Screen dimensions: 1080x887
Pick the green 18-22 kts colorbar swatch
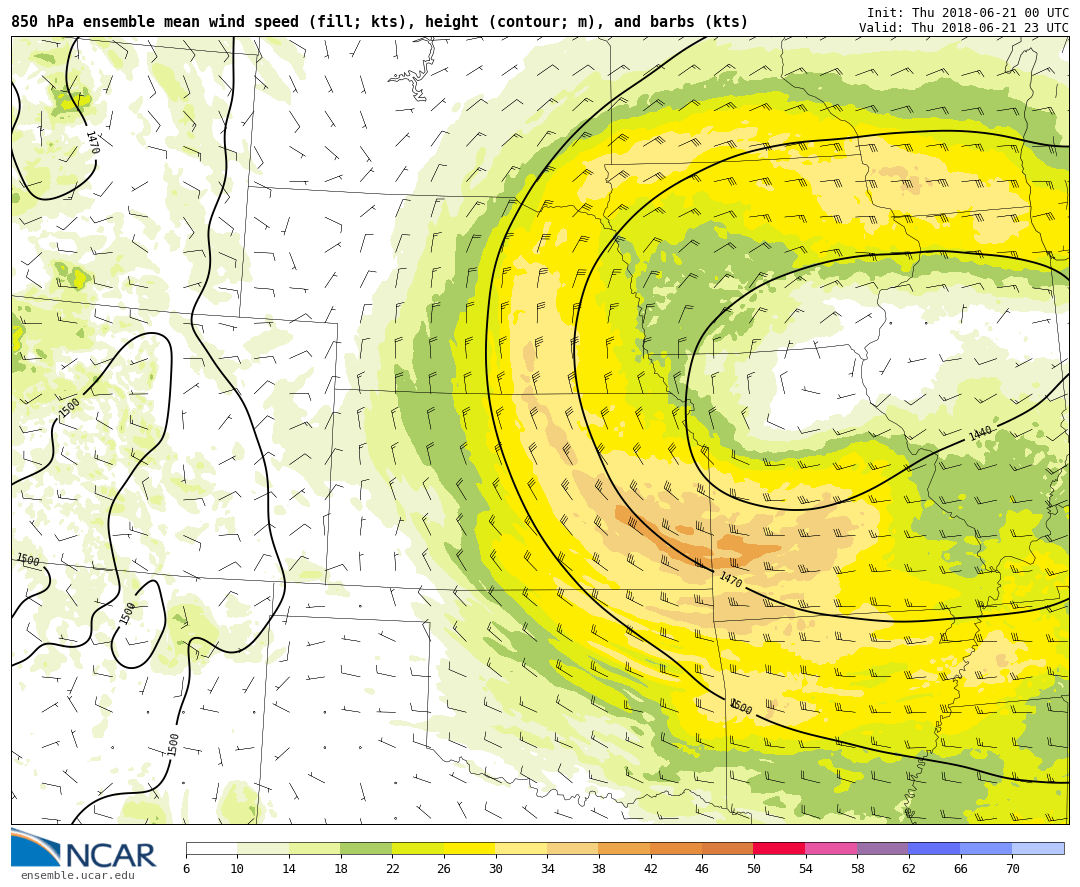[366, 848]
